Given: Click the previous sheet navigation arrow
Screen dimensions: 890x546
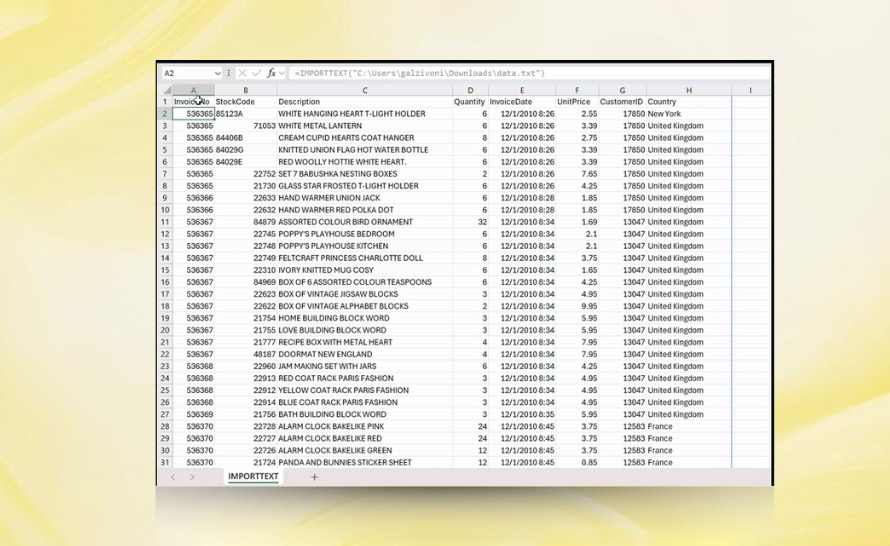Looking at the screenshot, I should tap(172, 477).
